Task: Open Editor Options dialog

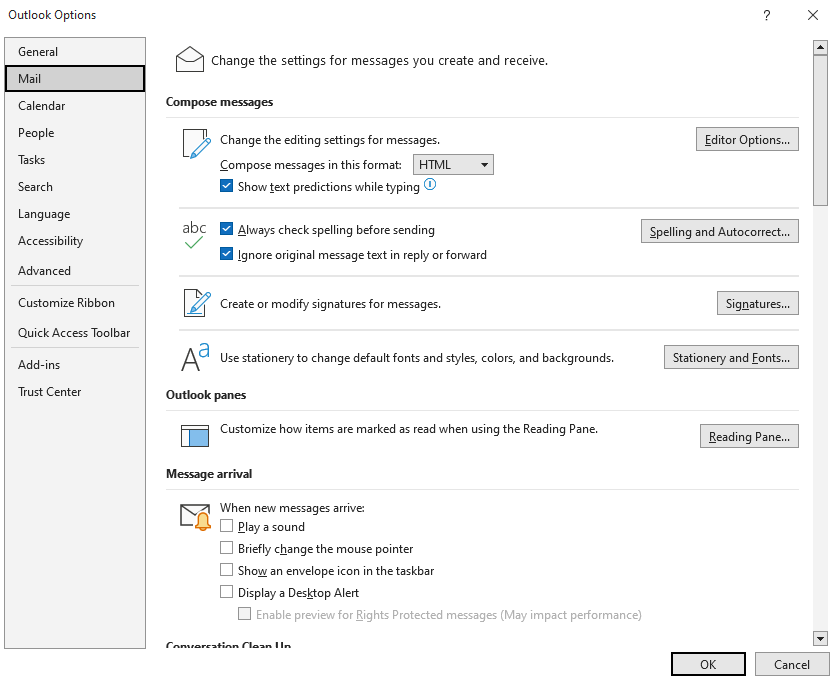Action: point(747,139)
